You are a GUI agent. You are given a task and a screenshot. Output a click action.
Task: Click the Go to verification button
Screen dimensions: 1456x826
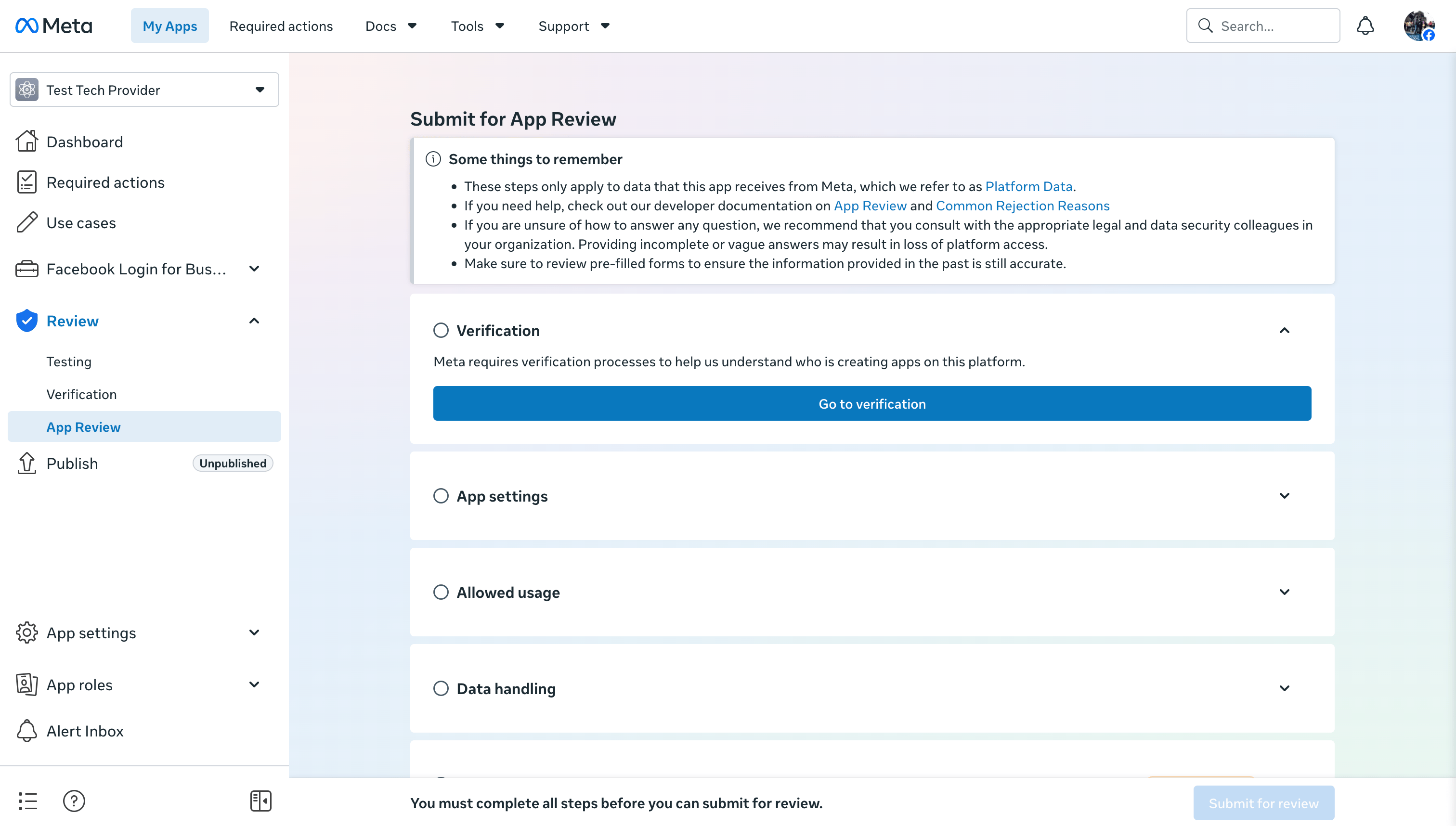(x=872, y=403)
